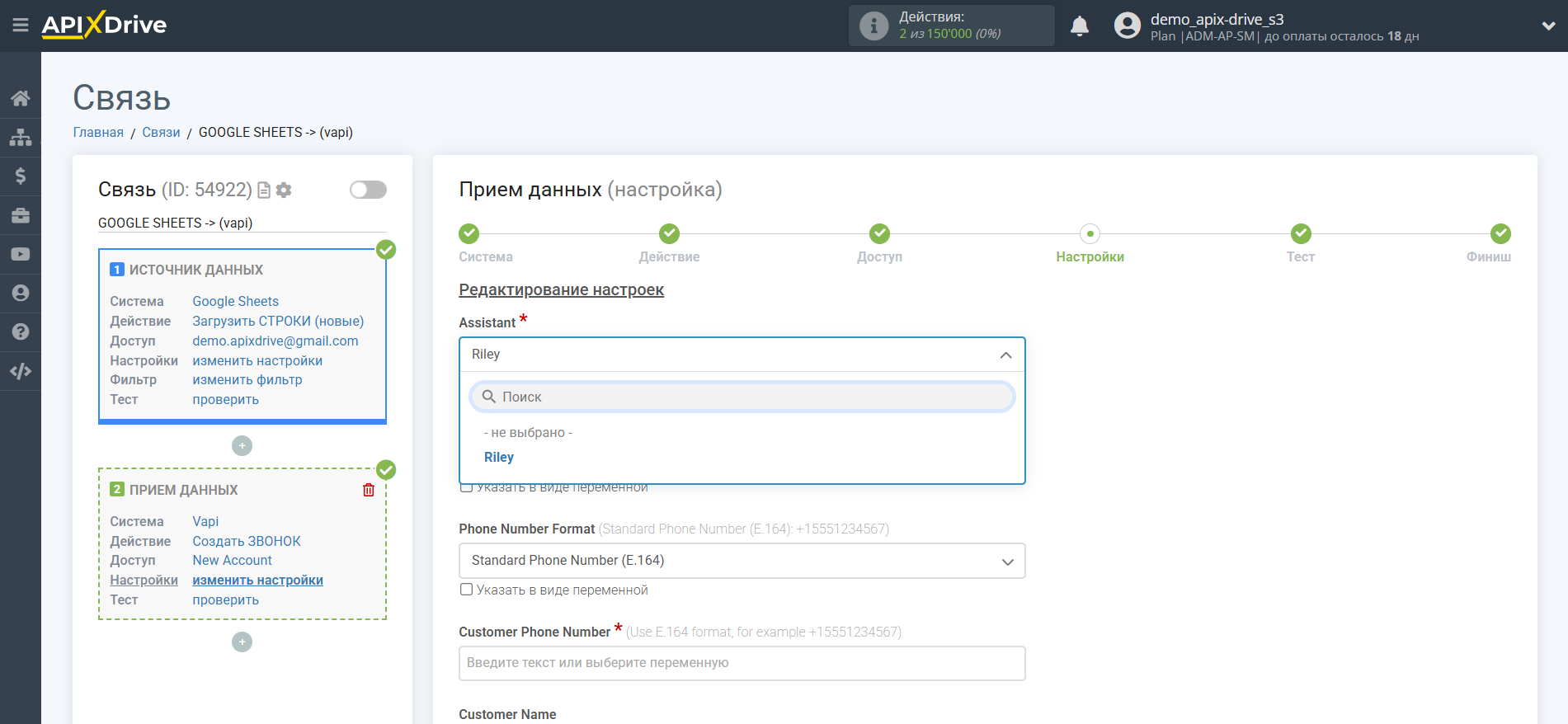
Task: Click destination 'изменить настройки' link
Action: [x=257, y=581]
